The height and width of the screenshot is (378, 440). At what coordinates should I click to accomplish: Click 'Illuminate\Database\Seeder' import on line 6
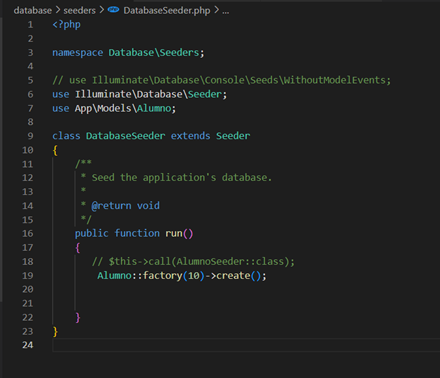148,94
